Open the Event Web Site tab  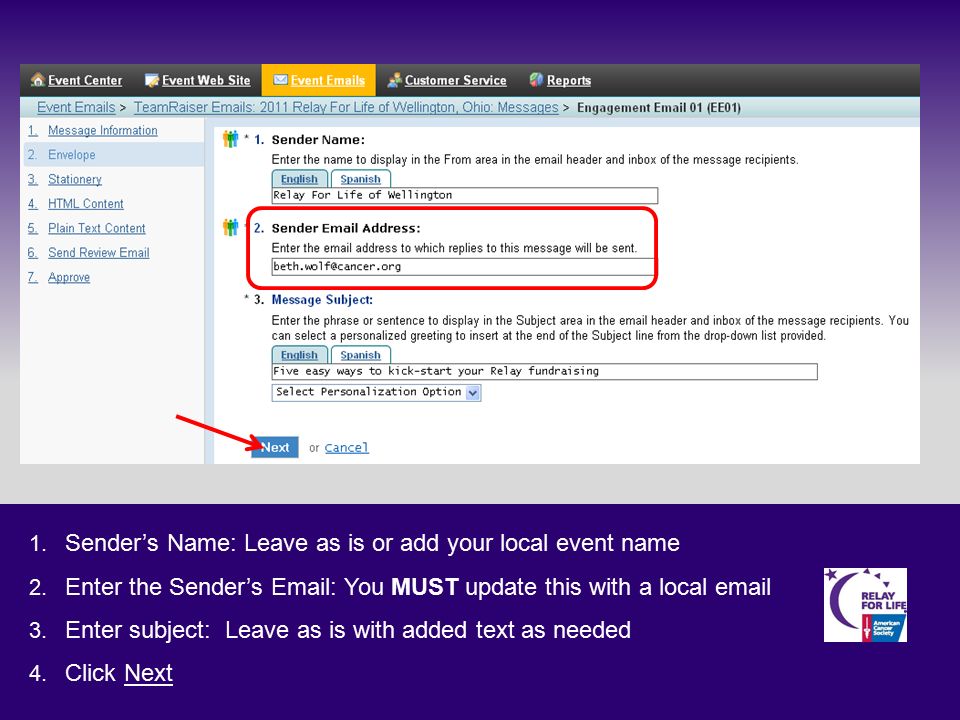tap(206, 80)
